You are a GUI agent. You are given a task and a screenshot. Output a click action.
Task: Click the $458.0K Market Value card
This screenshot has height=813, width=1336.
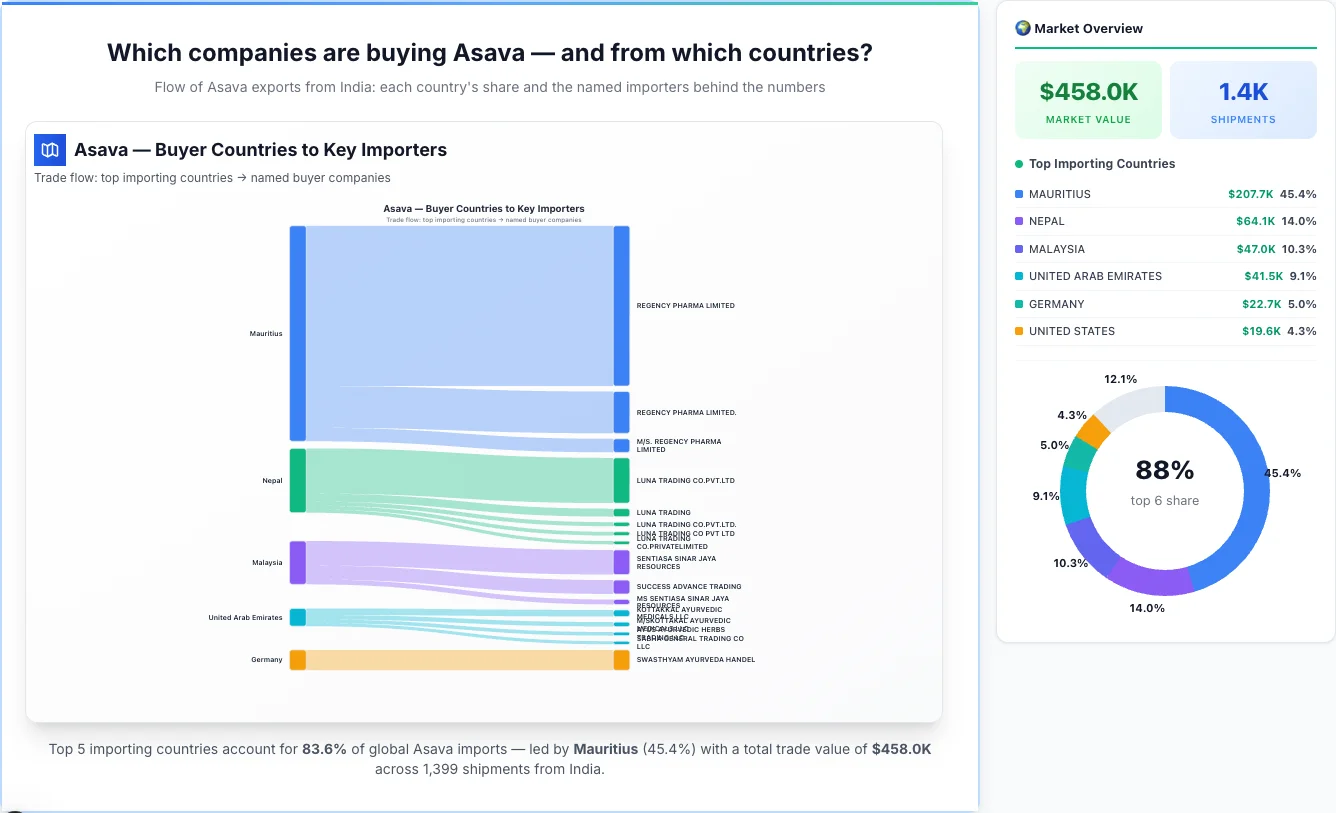1088,99
